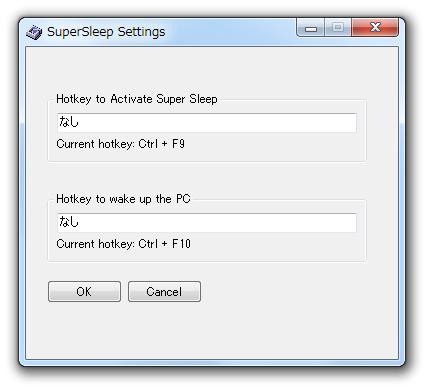Confirm settings with the OK button
This screenshot has width=428, height=389.
[84, 292]
